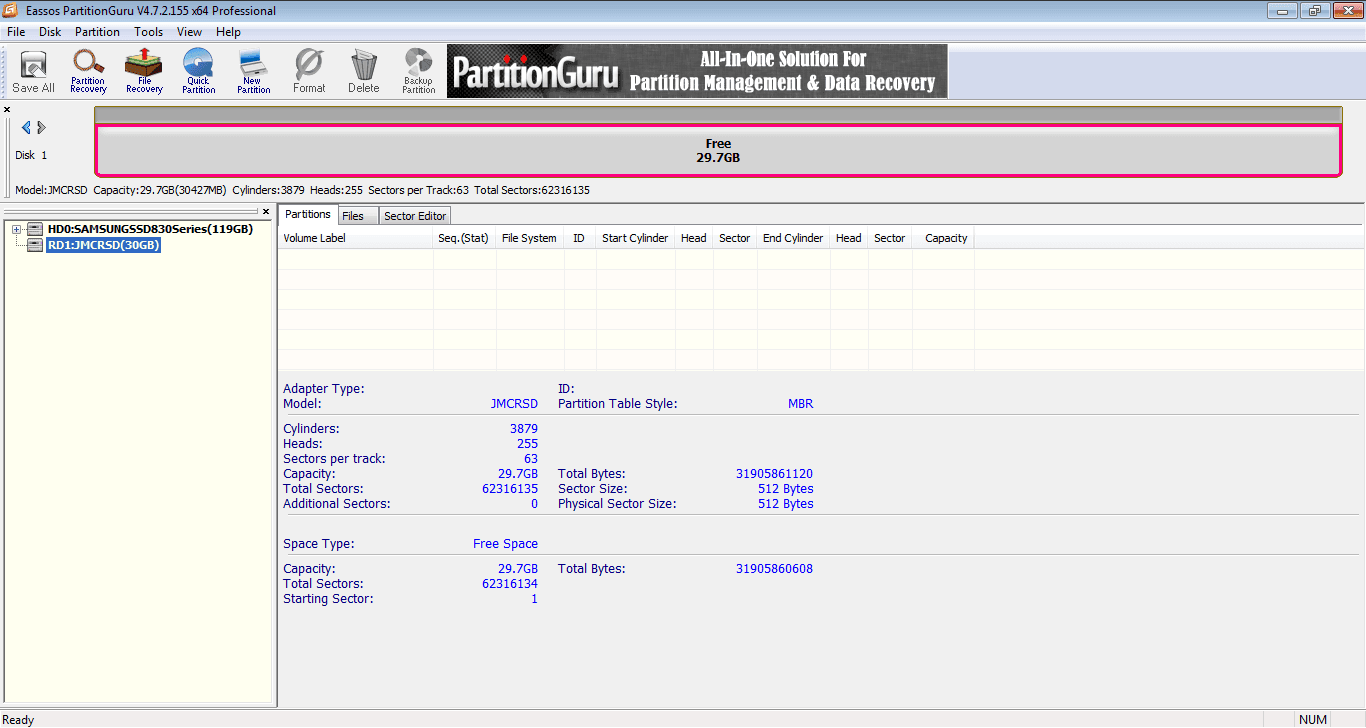1366x728 pixels.
Task: Go to the previous disk arrow
Action: (26, 128)
